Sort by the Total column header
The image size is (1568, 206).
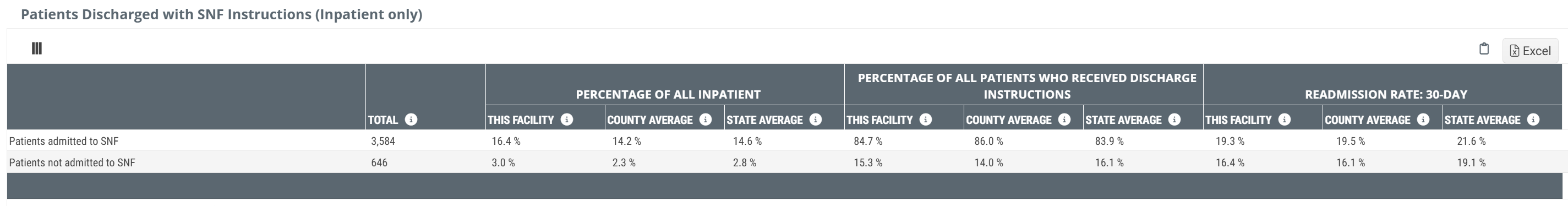(383, 120)
